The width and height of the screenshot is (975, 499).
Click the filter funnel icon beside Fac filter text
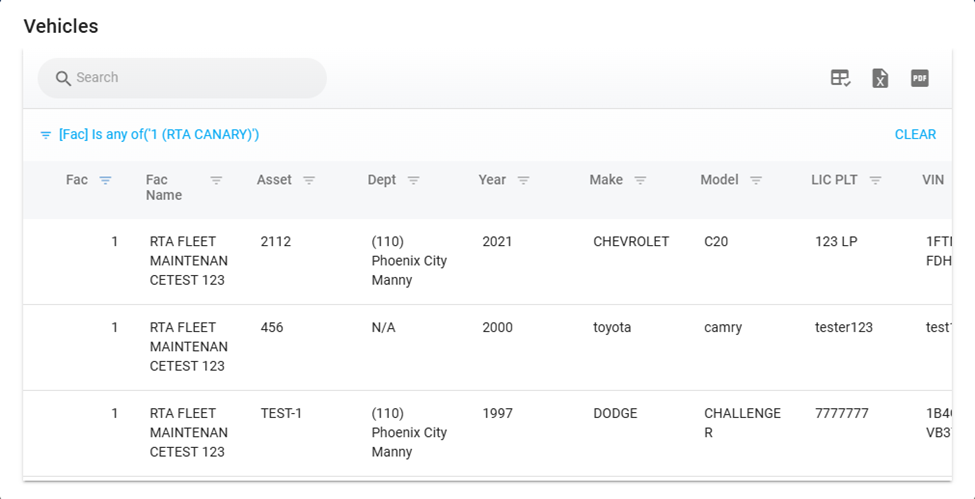46,135
